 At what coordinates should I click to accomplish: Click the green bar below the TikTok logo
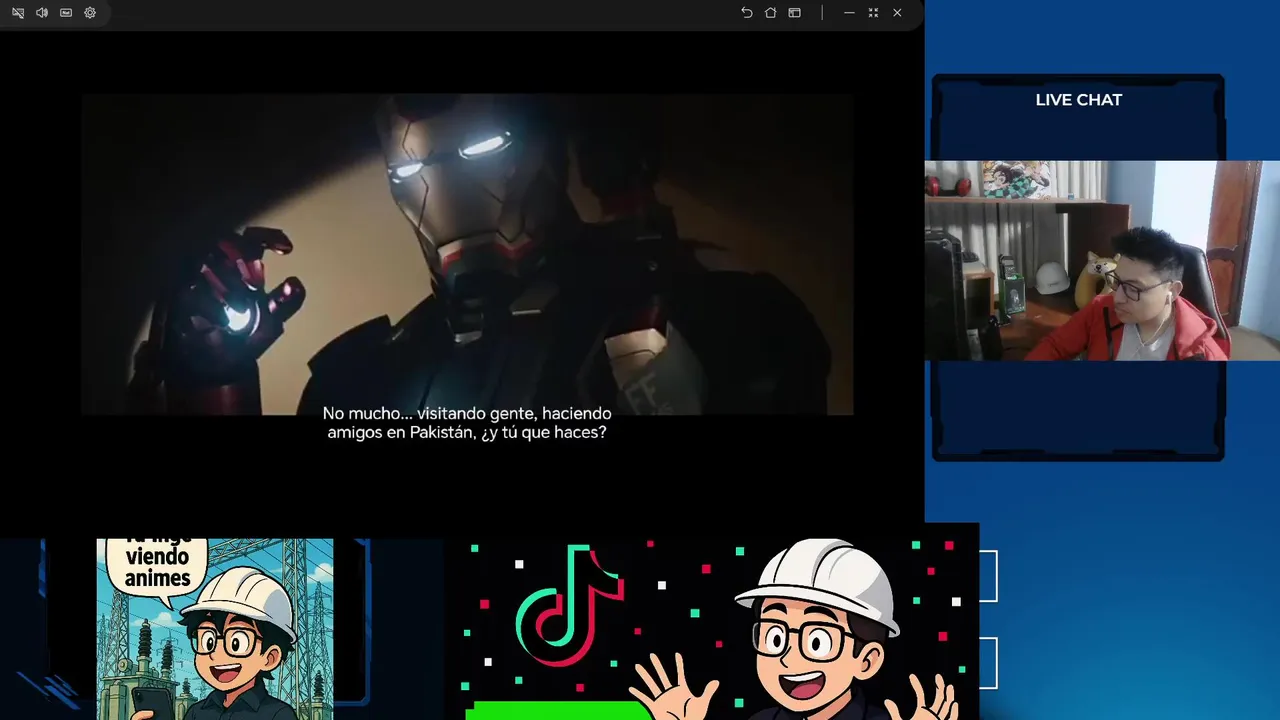(560, 710)
